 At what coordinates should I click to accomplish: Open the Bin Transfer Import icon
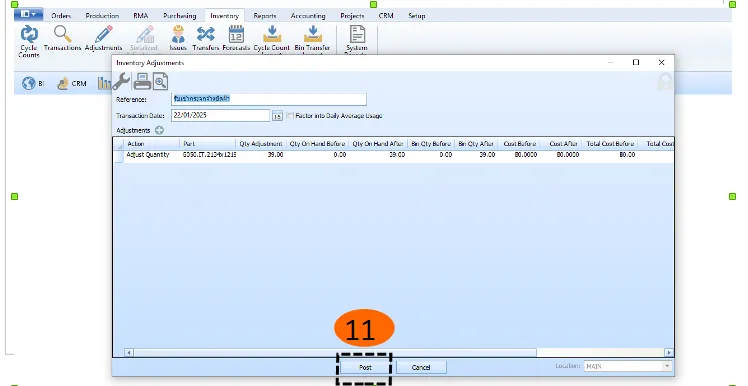(312, 40)
